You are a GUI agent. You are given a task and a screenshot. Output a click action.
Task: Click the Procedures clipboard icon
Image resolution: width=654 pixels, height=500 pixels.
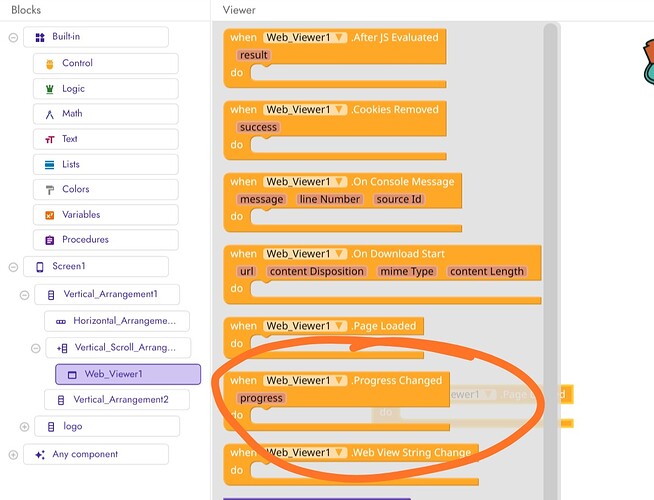pyautogui.click(x=50, y=240)
